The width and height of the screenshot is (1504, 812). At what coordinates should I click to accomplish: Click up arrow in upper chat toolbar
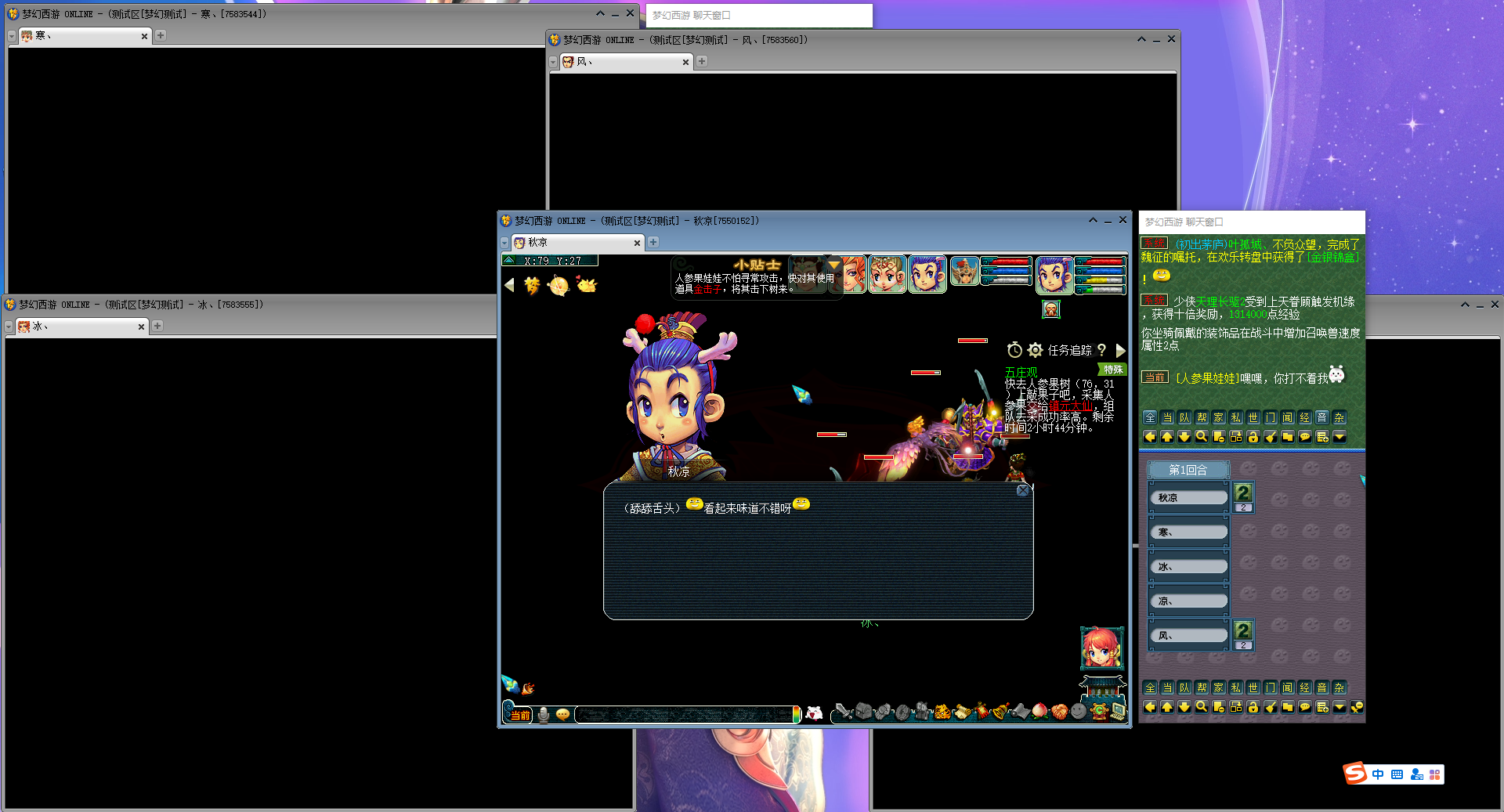1167,437
